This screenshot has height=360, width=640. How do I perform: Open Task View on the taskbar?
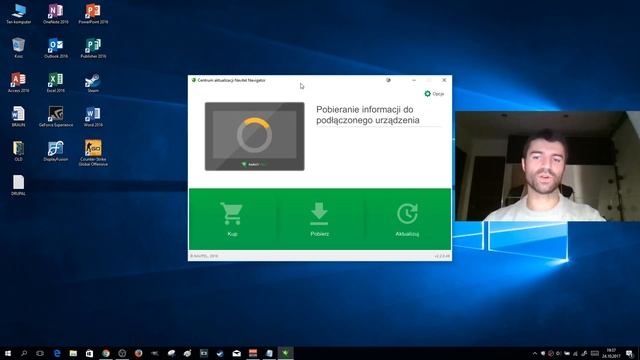[x=40, y=353]
